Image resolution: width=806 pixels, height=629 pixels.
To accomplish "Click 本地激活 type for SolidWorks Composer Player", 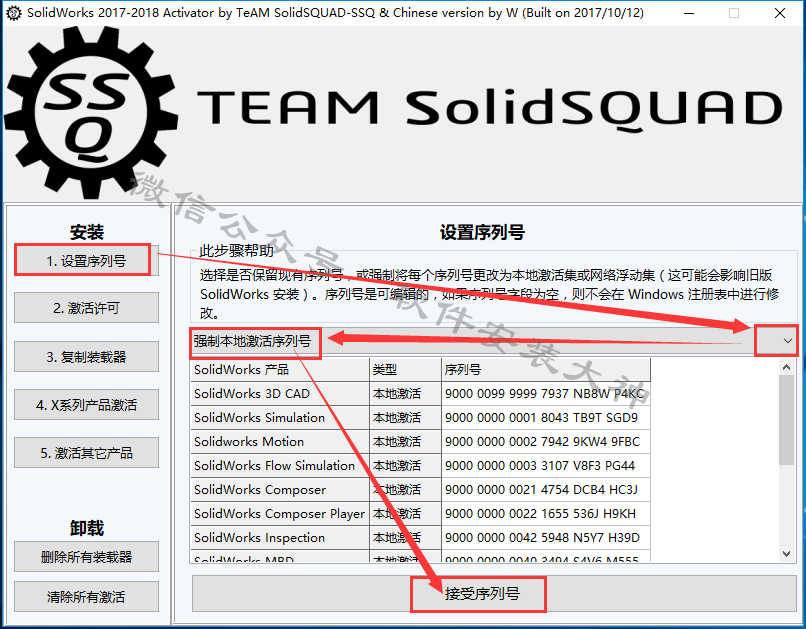I will pos(406,513).
